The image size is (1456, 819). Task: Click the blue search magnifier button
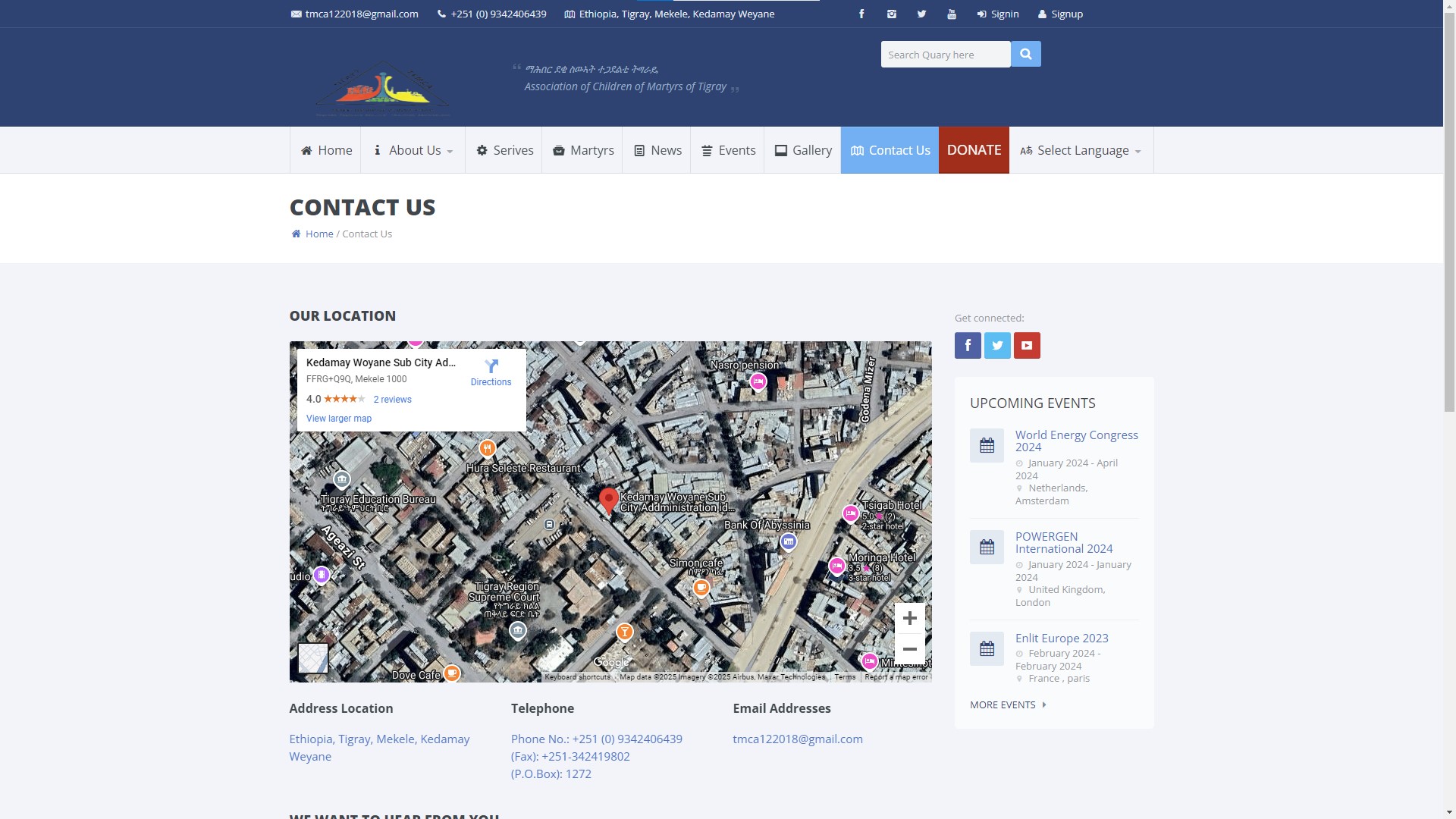pyautogui.click(x=1025, y=54)
